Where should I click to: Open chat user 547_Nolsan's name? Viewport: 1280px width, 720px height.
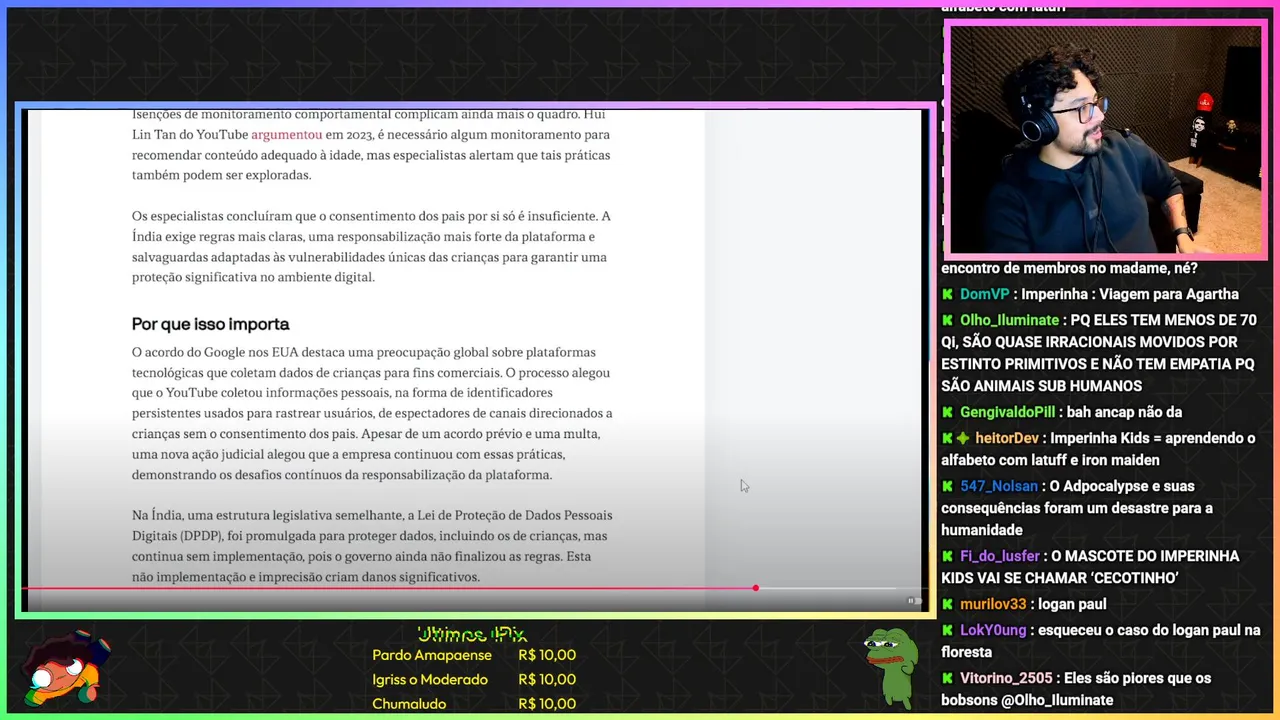[999, 486]
